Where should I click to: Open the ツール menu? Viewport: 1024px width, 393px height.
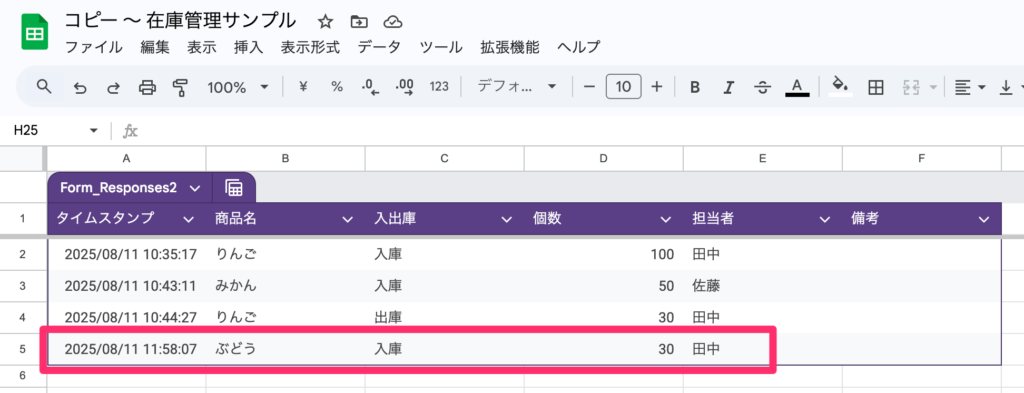[441, 47]
